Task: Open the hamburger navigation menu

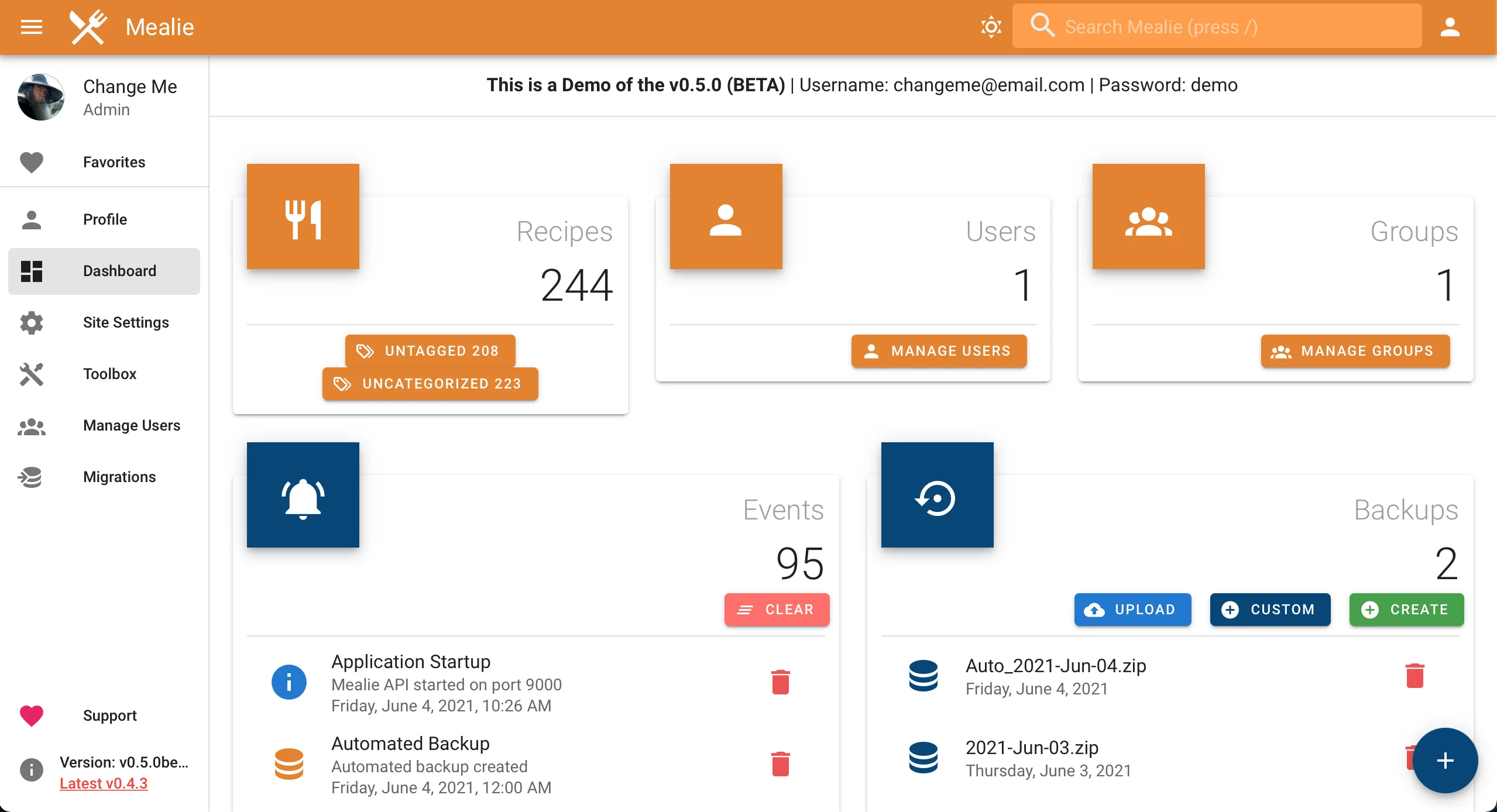Action: (32, 27)
